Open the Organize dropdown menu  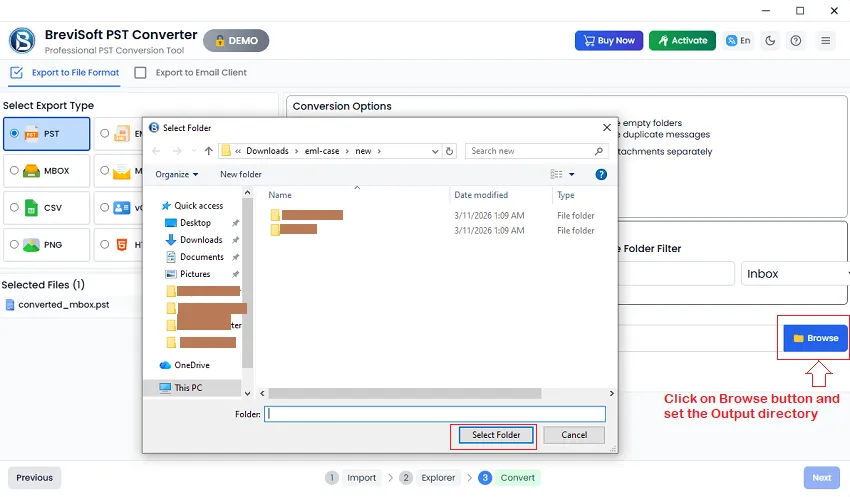(177, 175)
